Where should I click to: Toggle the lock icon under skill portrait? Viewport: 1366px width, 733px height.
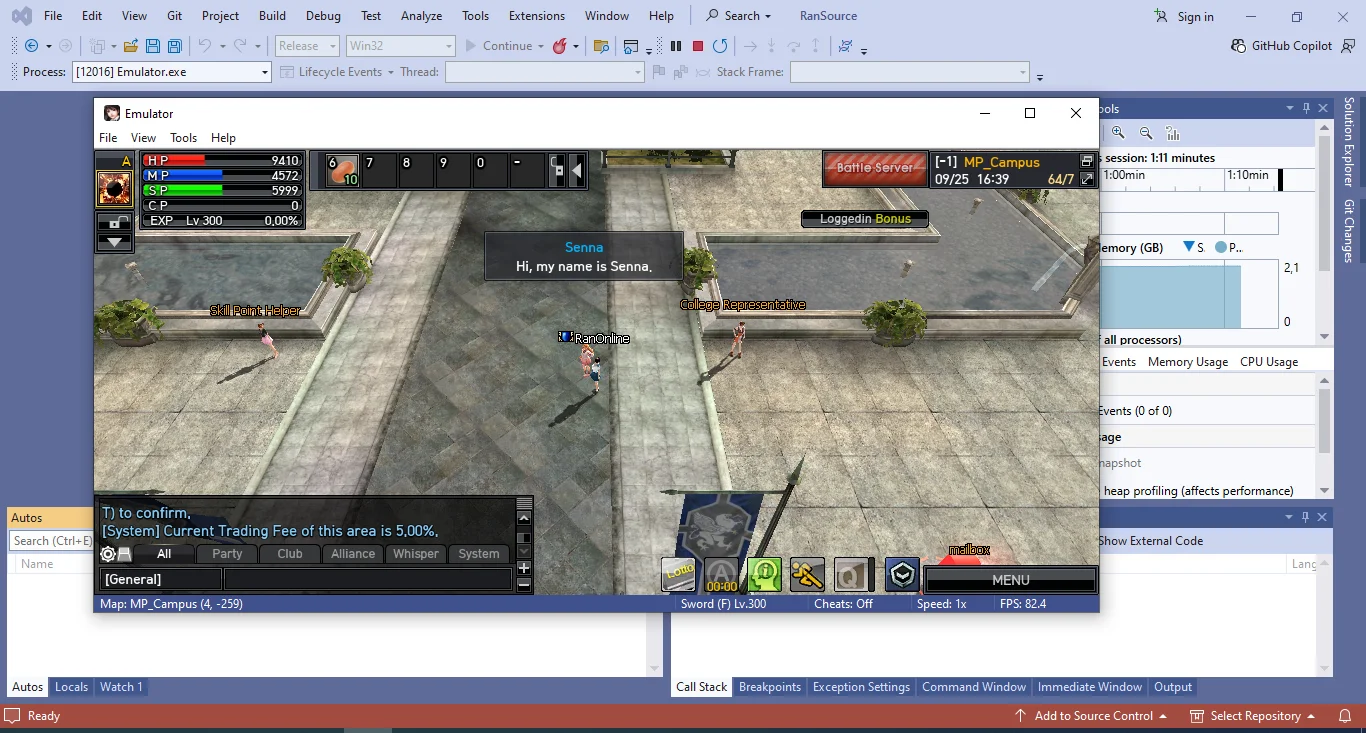point(114,222)
